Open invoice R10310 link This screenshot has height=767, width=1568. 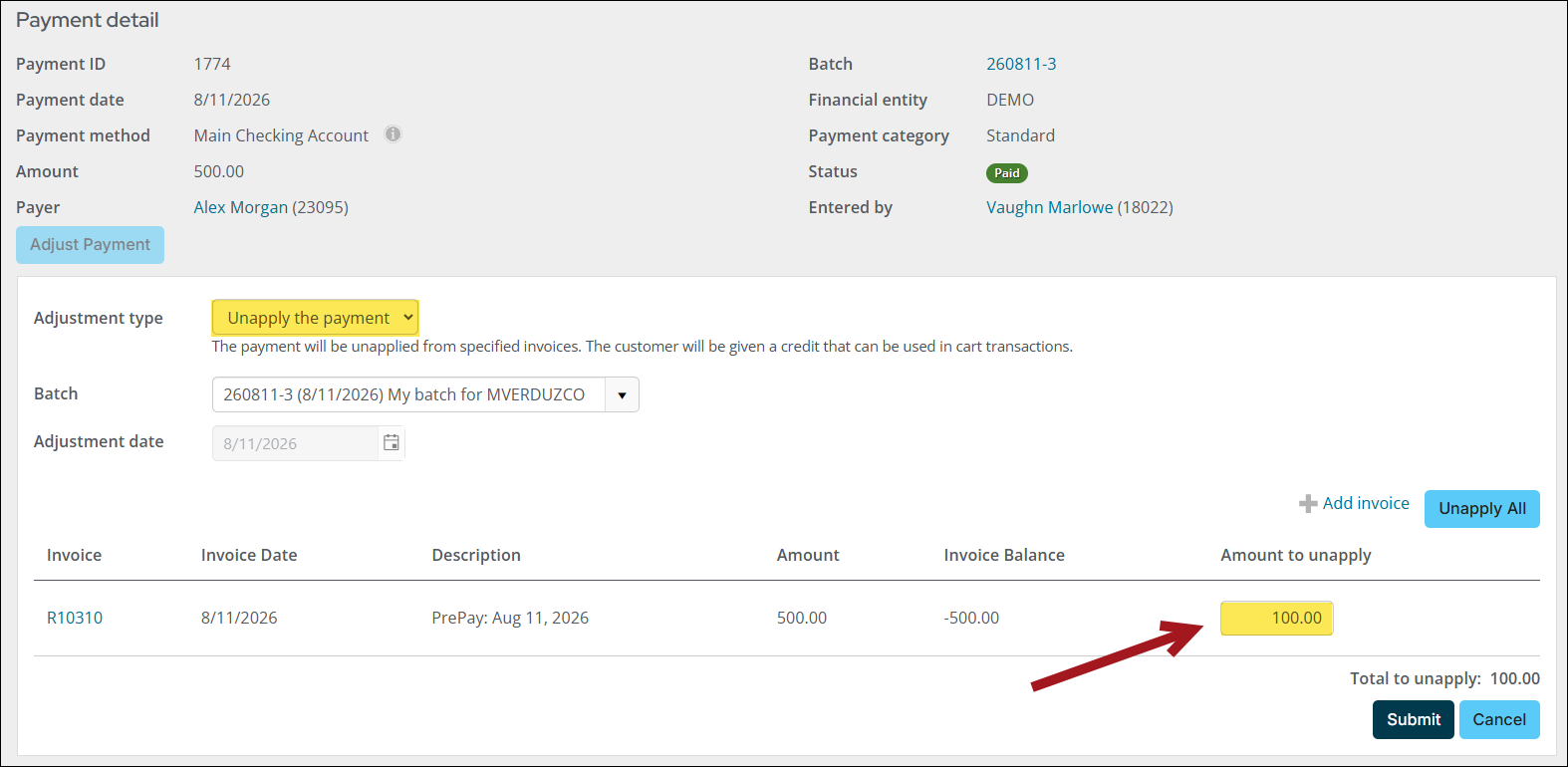click(x=75, y=618)
